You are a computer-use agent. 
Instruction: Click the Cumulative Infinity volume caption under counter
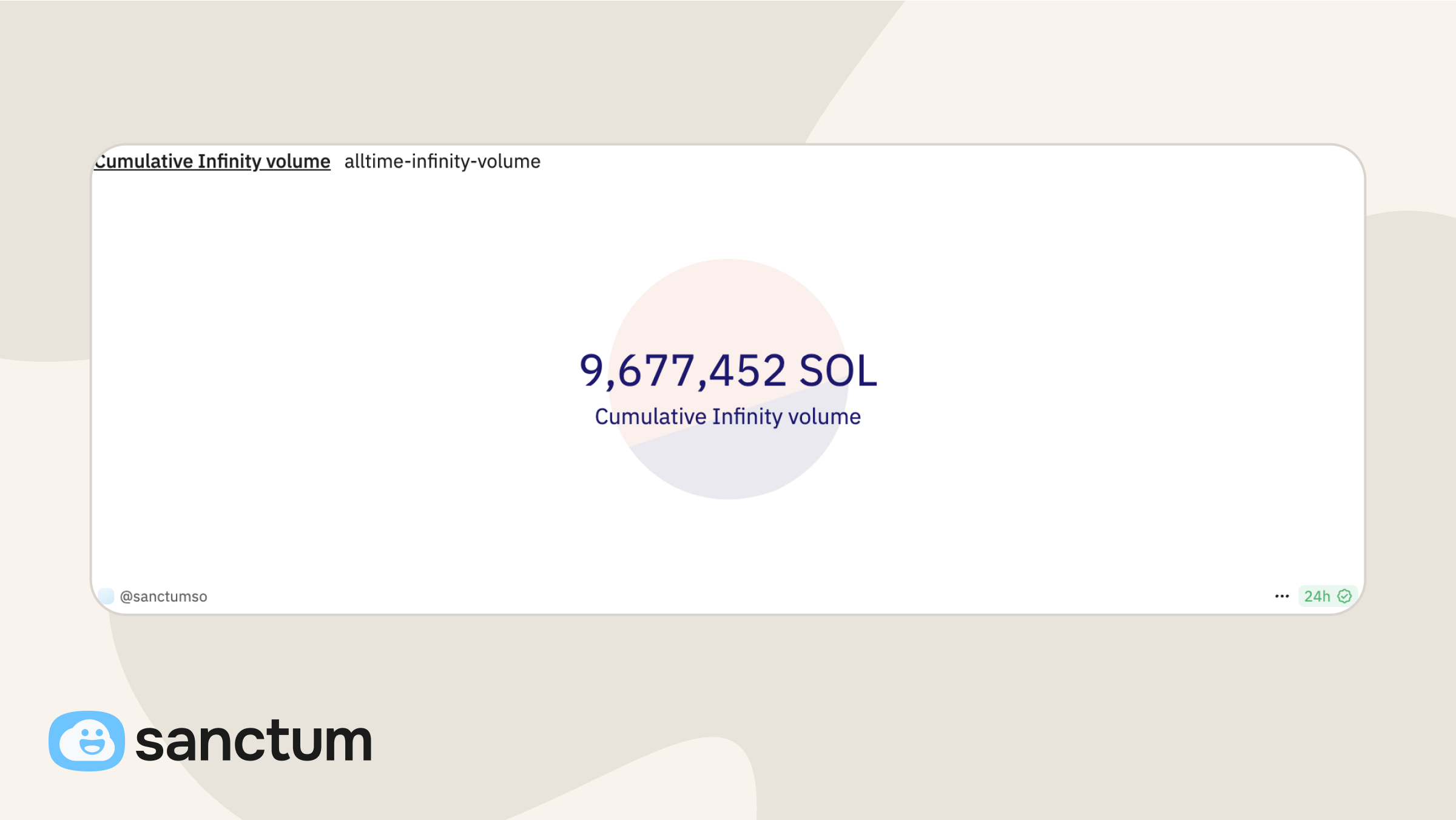pos(727,417)
